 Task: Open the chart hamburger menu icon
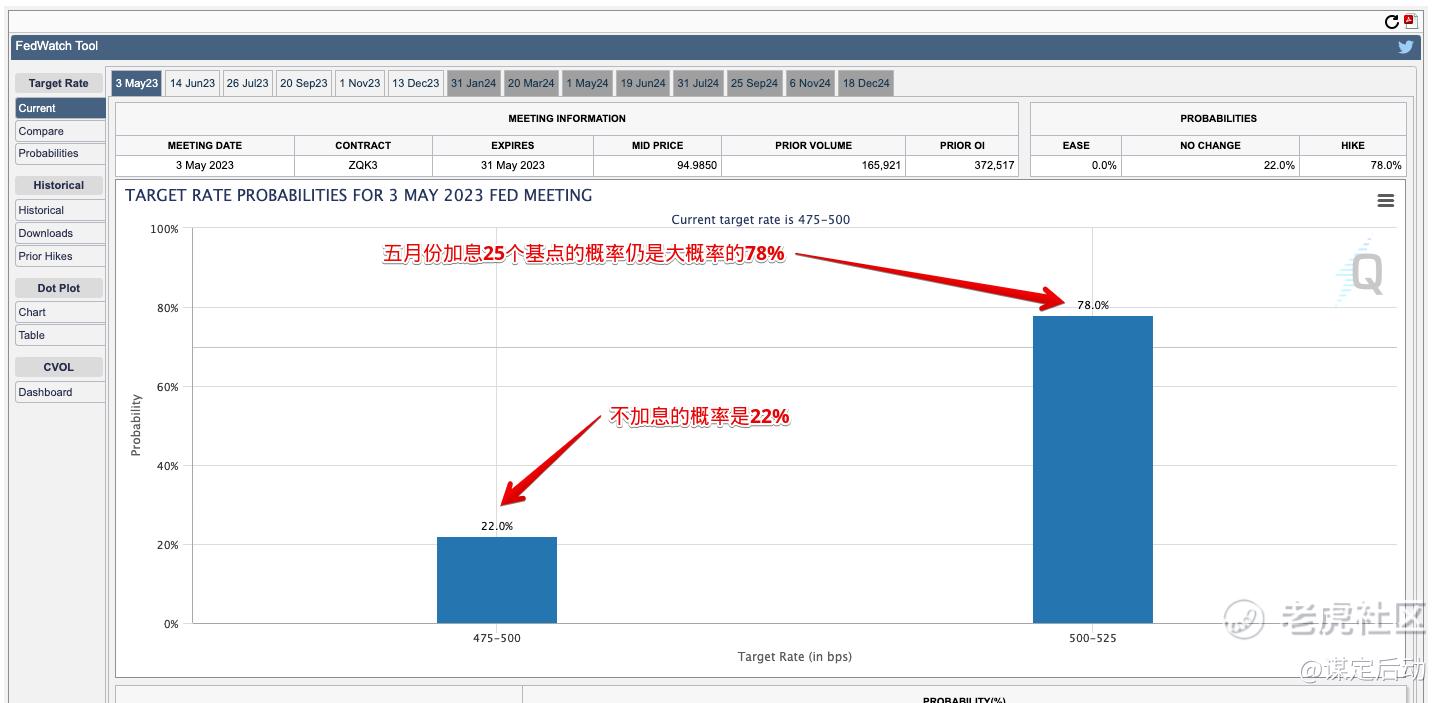click(1385, 201)
